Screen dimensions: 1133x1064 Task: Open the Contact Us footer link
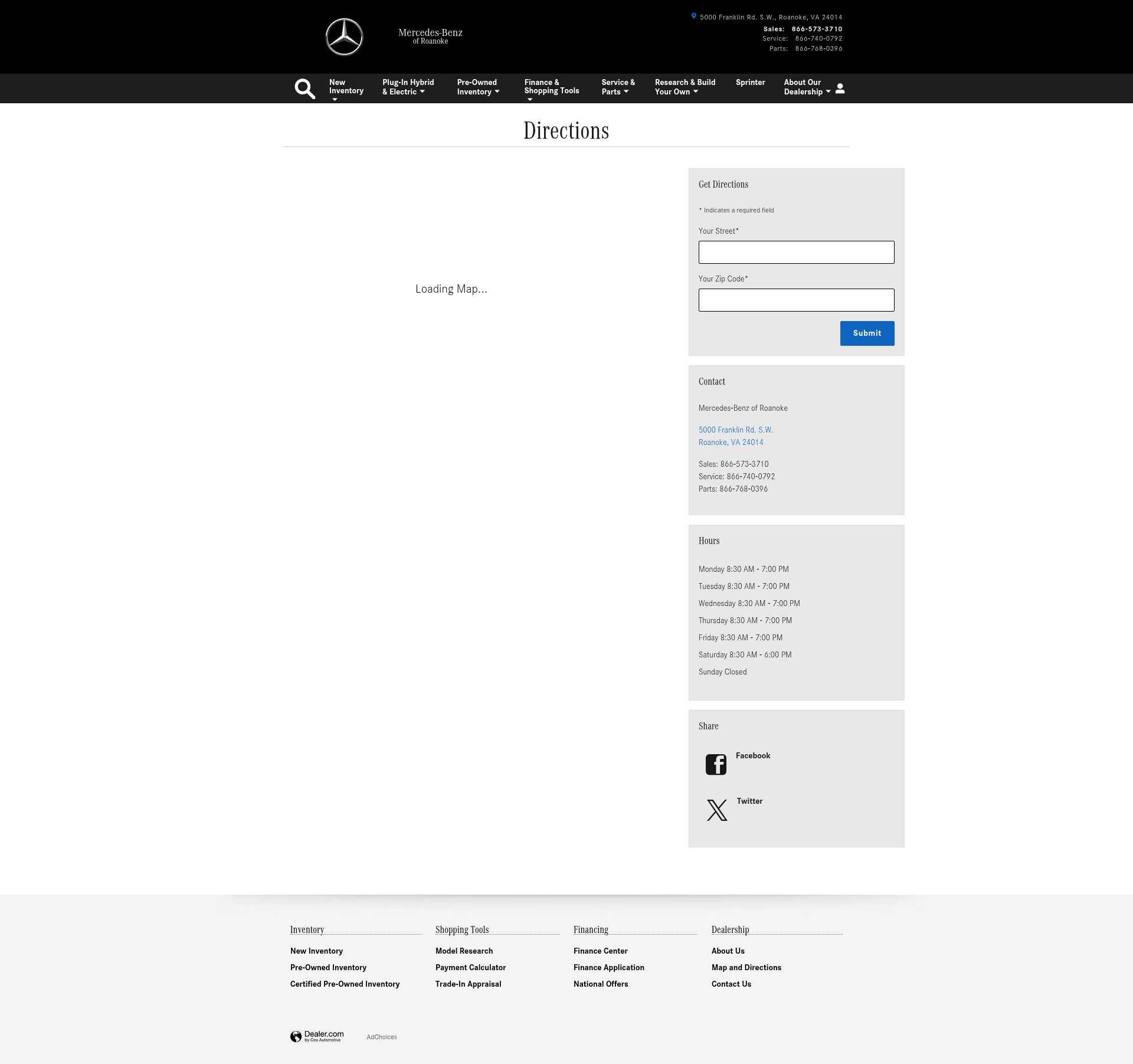click(x=731, y=984)
